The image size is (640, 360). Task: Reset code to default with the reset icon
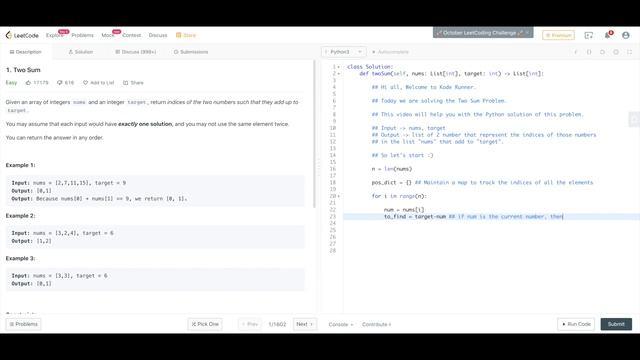tap(602, 52)
